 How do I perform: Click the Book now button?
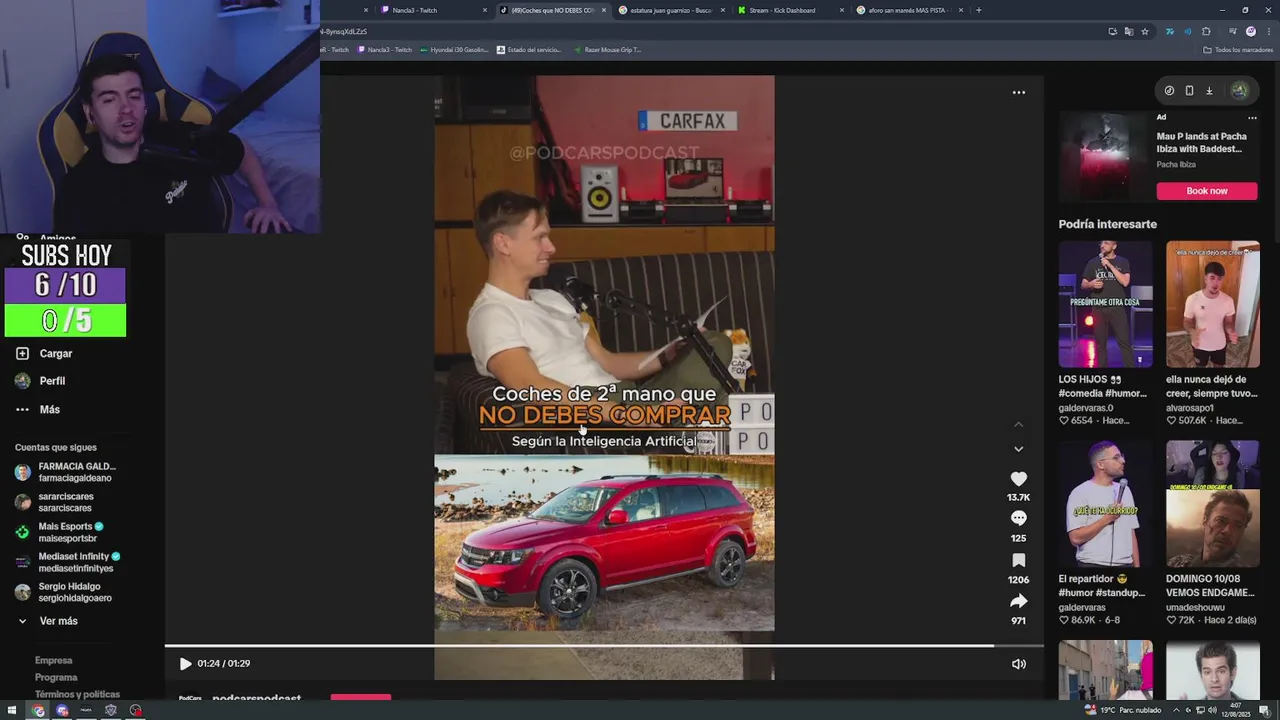[x=1207, y=190]
